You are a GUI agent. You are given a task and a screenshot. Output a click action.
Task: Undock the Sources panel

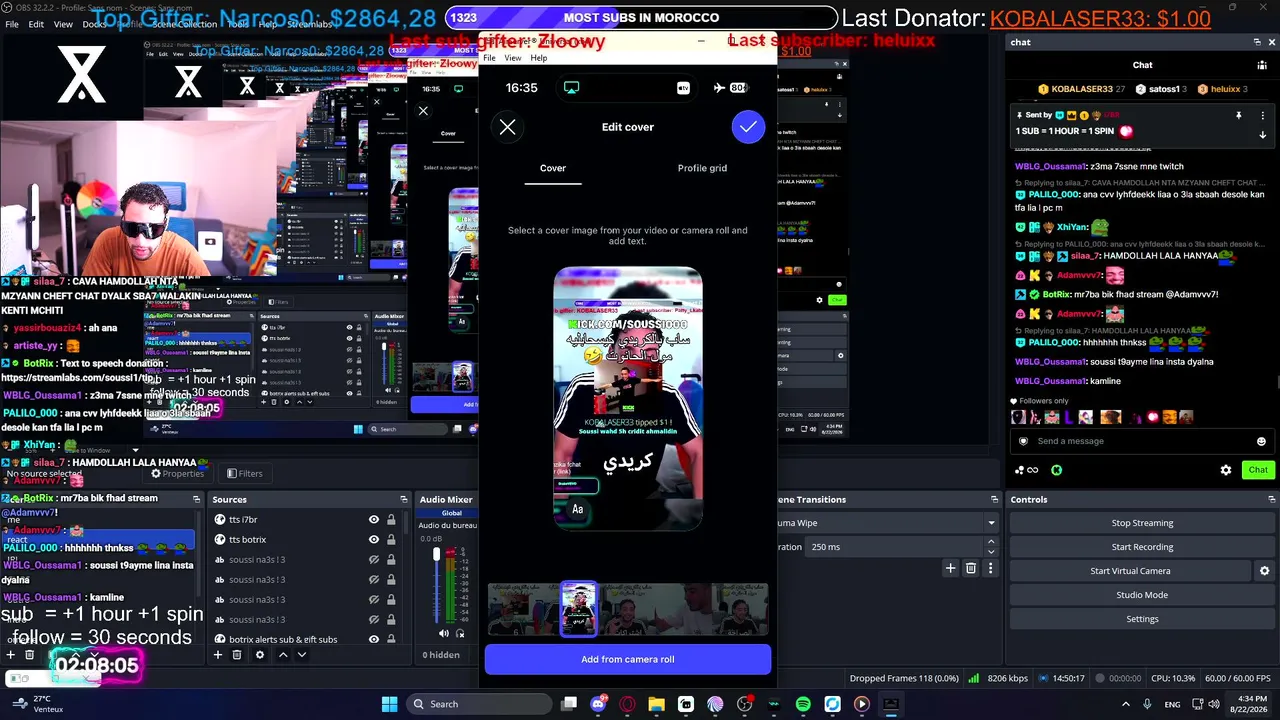tap(404, 499)
